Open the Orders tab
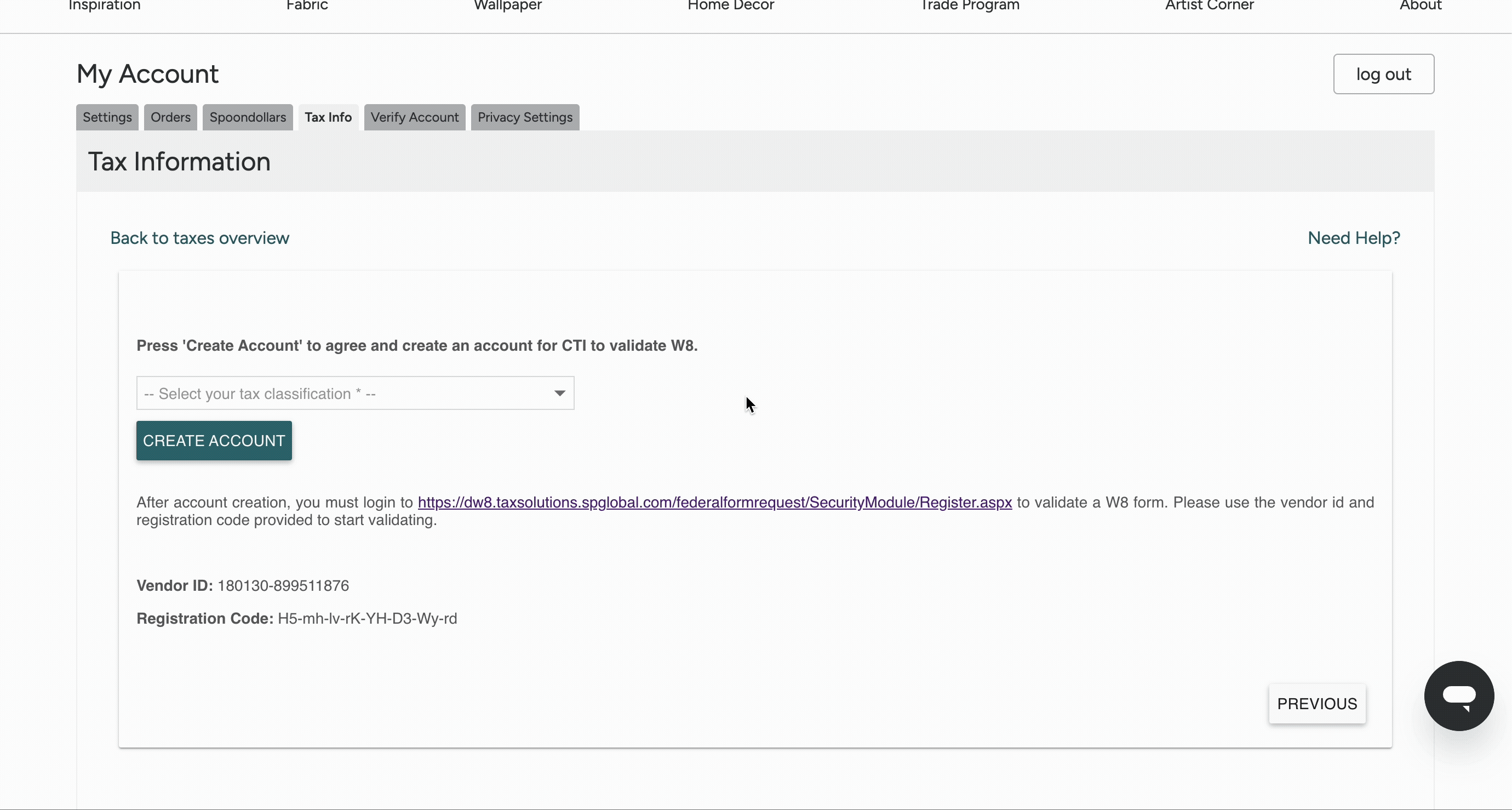The image size is (1512, 810). pos(170,117)
